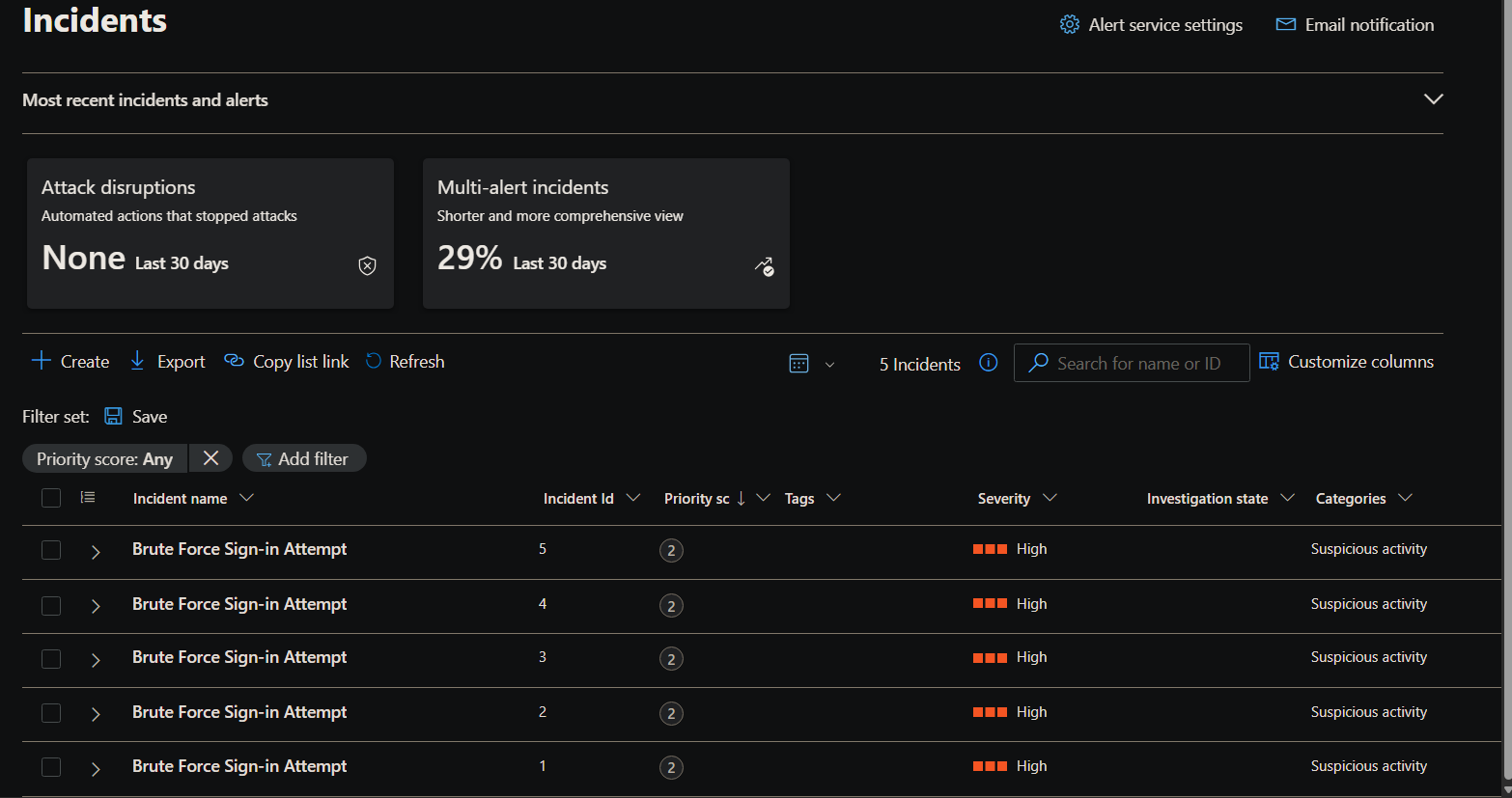Viewport: 1512px width, 798px height.
Task: Click the info icon beside 5 Incidents
Action: click(x=988, y=363)
